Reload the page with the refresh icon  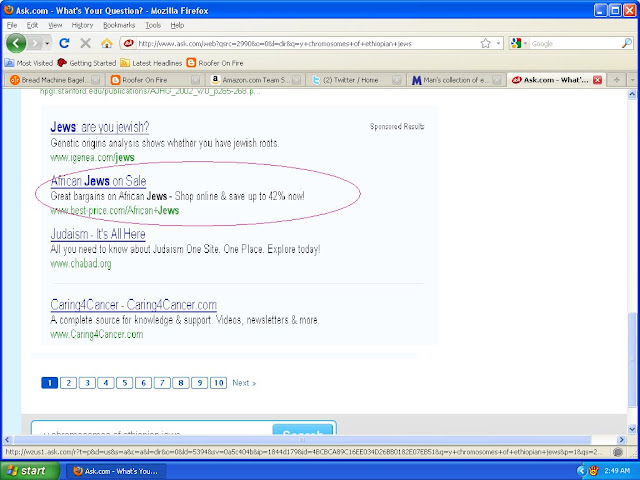tap(64, 43)
